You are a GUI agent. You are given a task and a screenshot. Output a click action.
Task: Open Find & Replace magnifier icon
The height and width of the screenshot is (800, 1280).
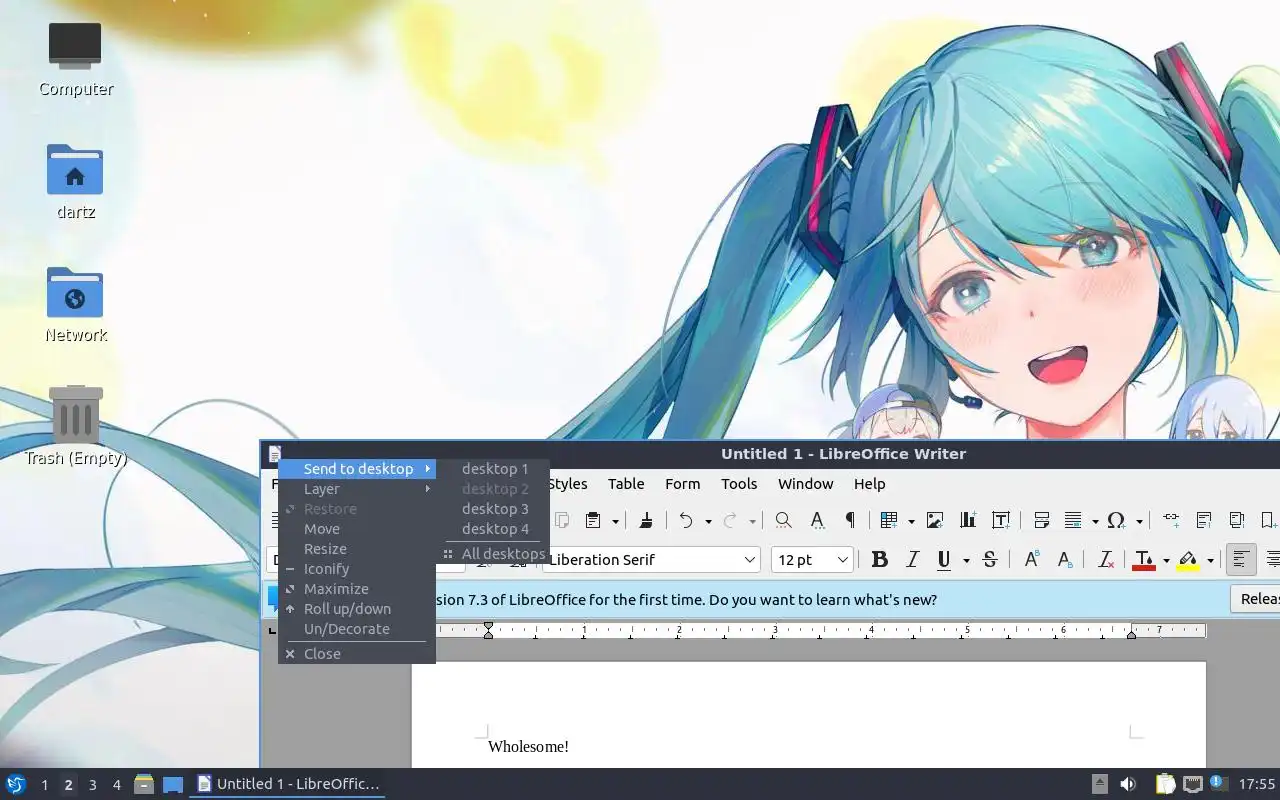[784, 520]
